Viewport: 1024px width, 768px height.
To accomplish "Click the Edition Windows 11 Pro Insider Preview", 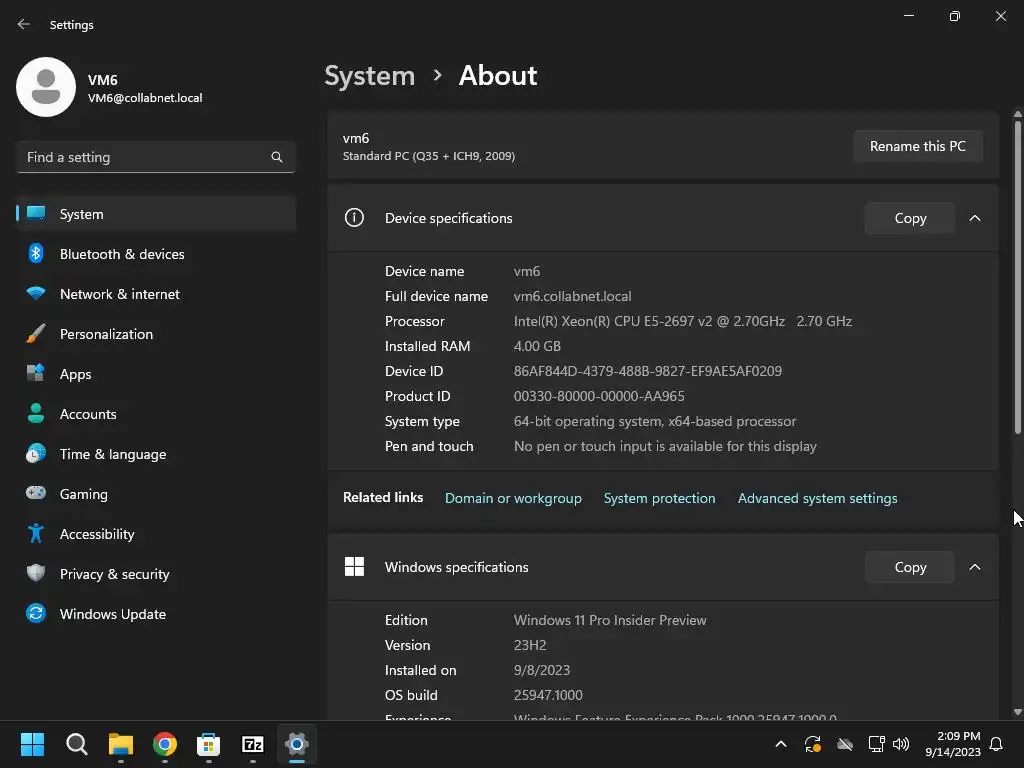I will coord(610,620).
